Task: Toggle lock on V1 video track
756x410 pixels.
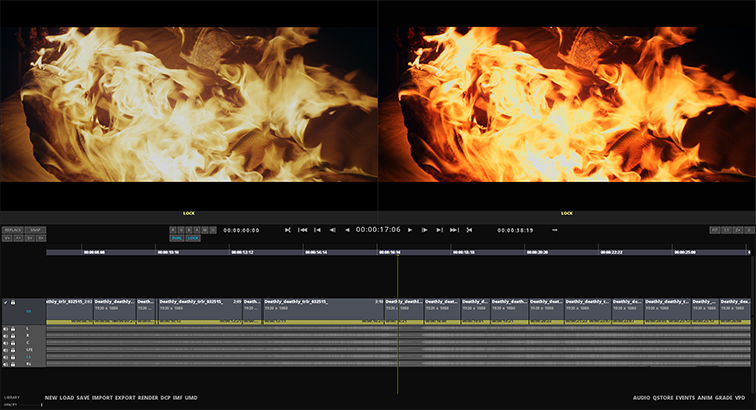Action: (13, 302)
